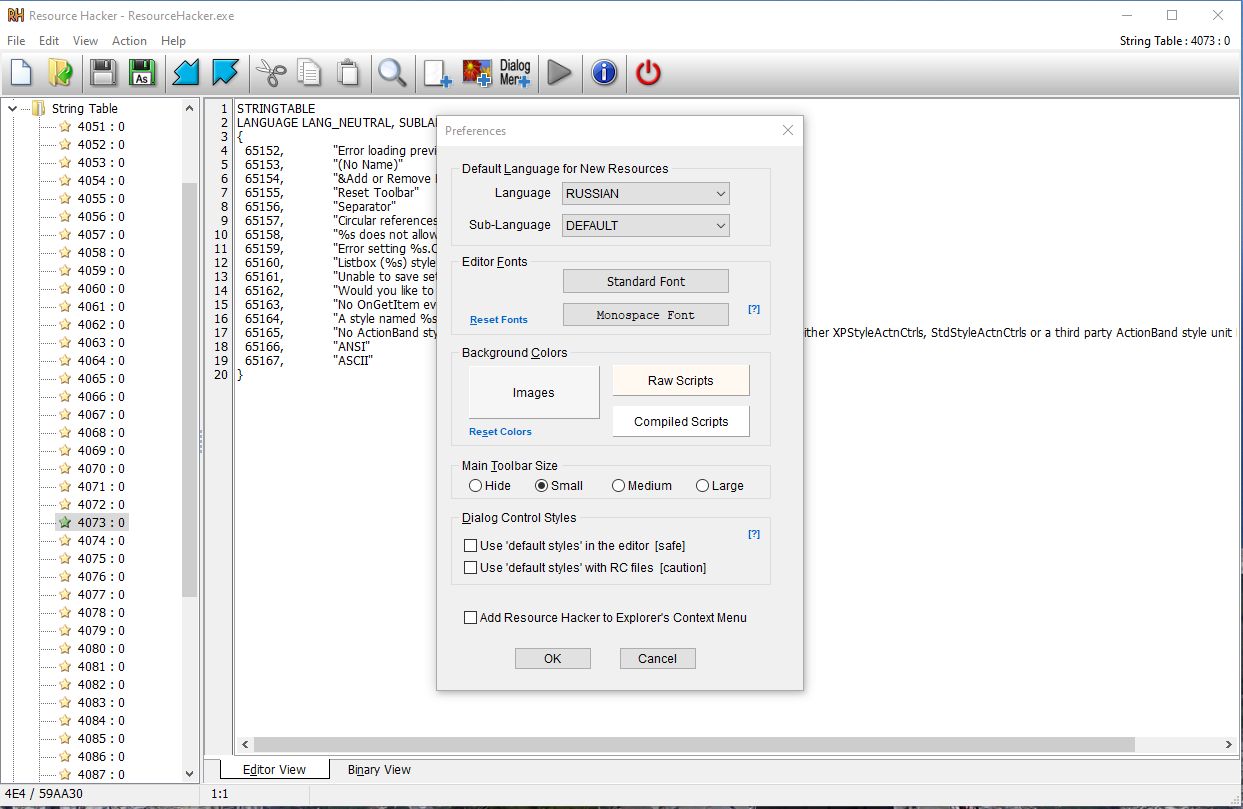Collapse the String Table tree node

click(13, 108)
